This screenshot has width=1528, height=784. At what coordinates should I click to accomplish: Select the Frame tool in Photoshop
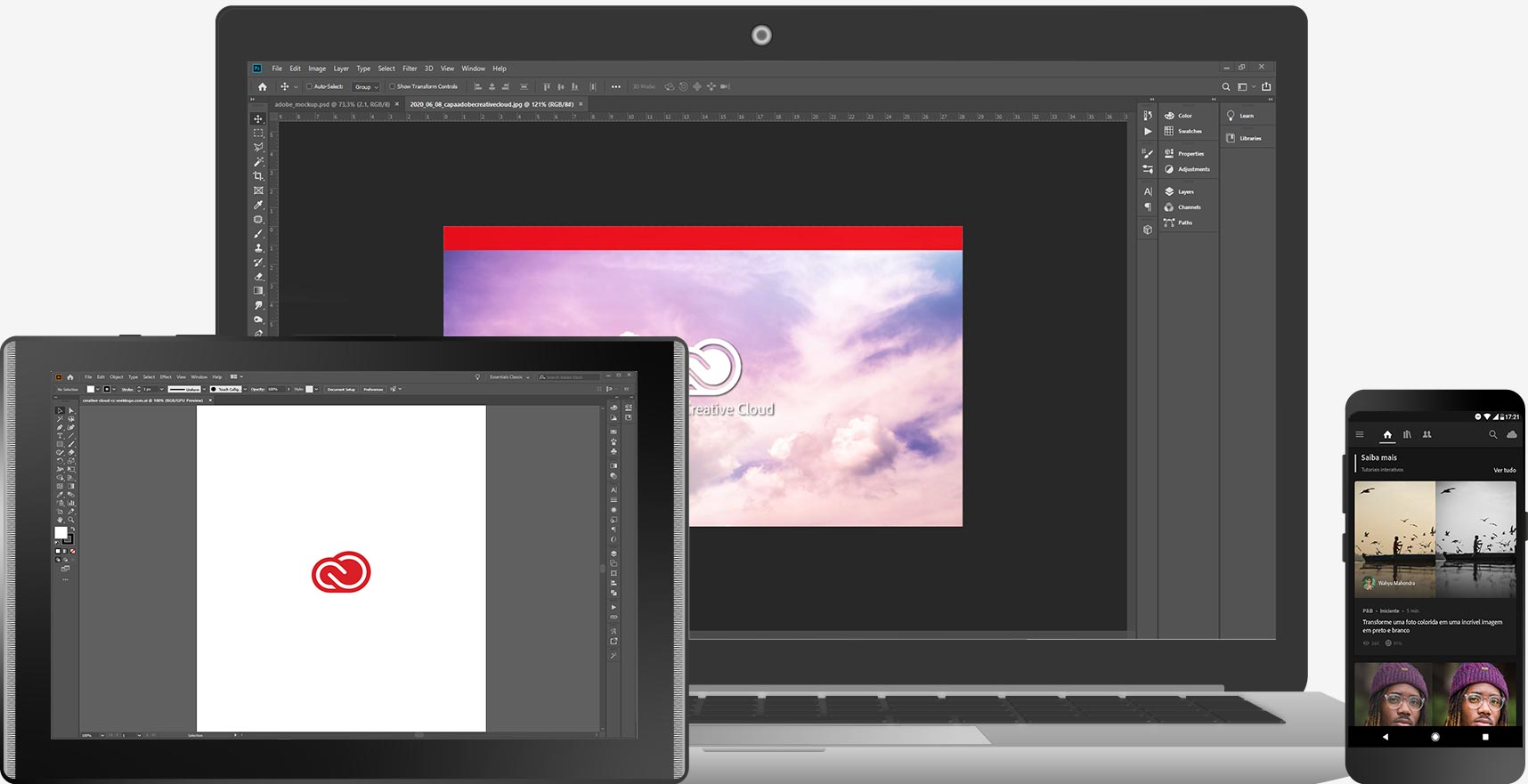(258, 190)
